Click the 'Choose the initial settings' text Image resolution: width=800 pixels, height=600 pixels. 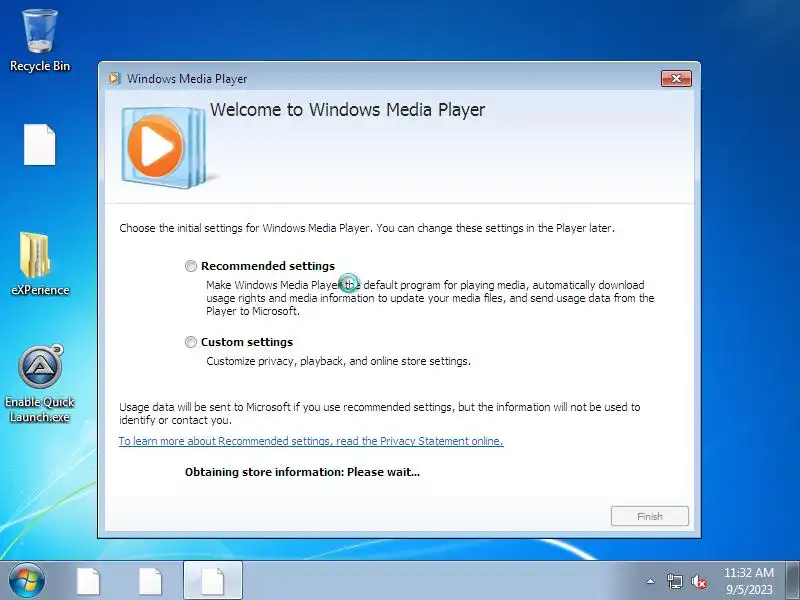coord(367,228)
